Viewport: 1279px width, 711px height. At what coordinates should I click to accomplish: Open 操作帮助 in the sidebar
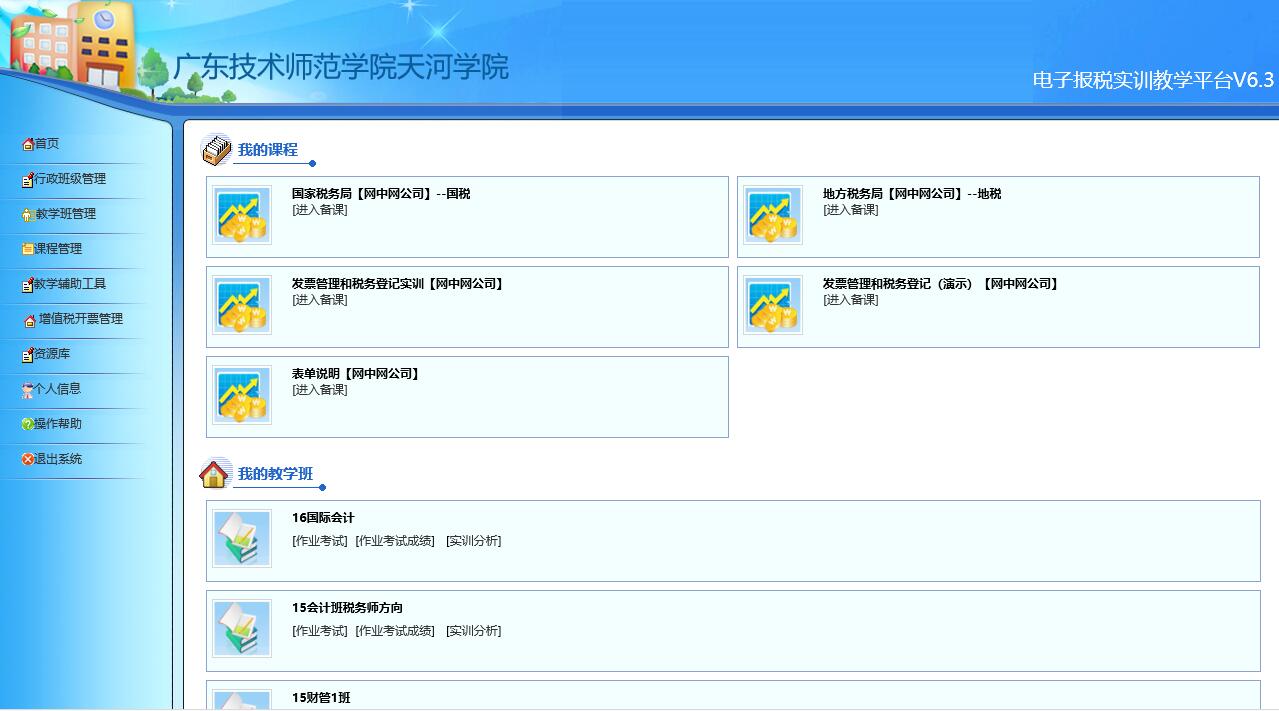58,424
